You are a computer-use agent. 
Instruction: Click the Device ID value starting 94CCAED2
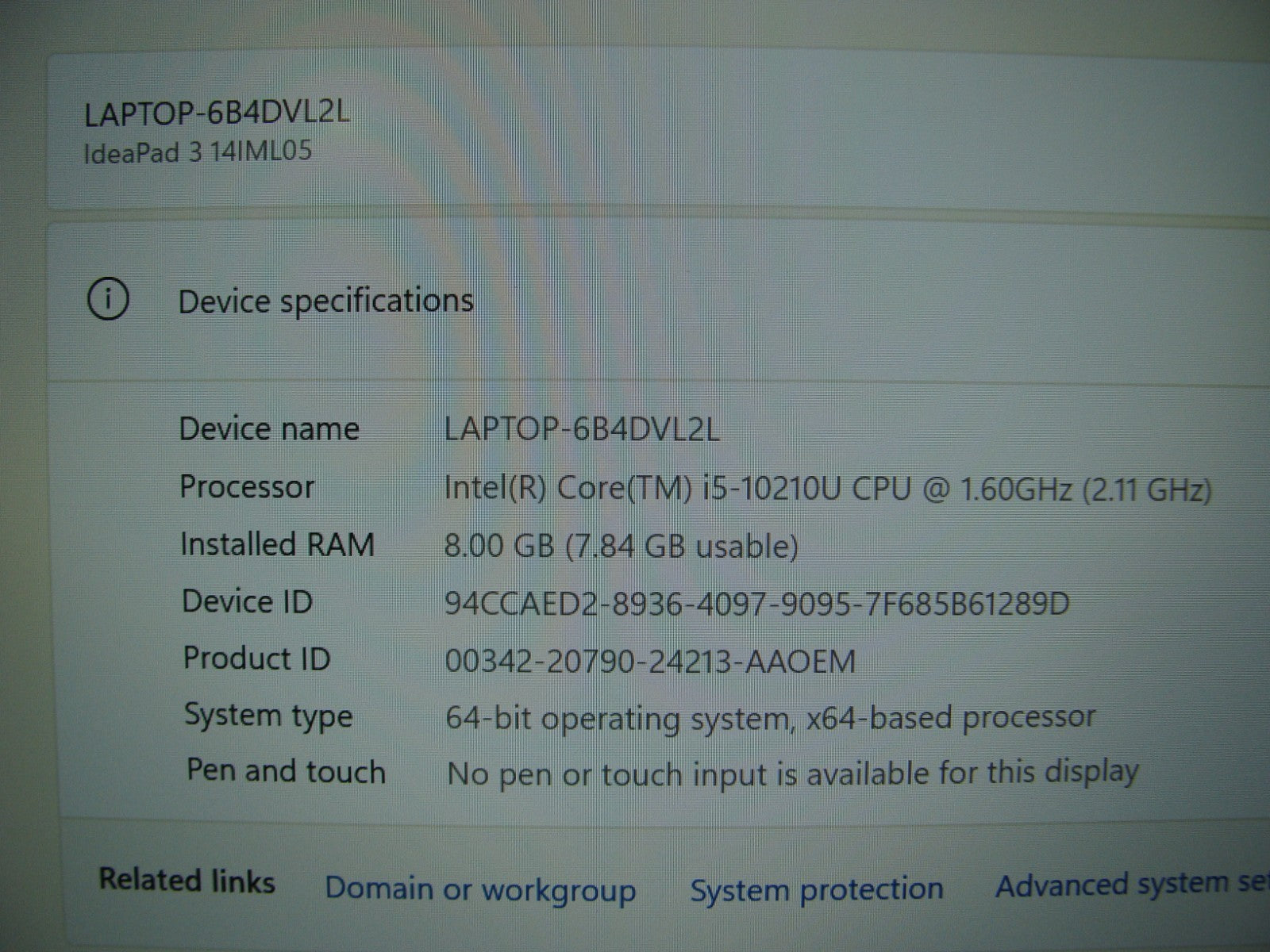(x=756, y=604)
